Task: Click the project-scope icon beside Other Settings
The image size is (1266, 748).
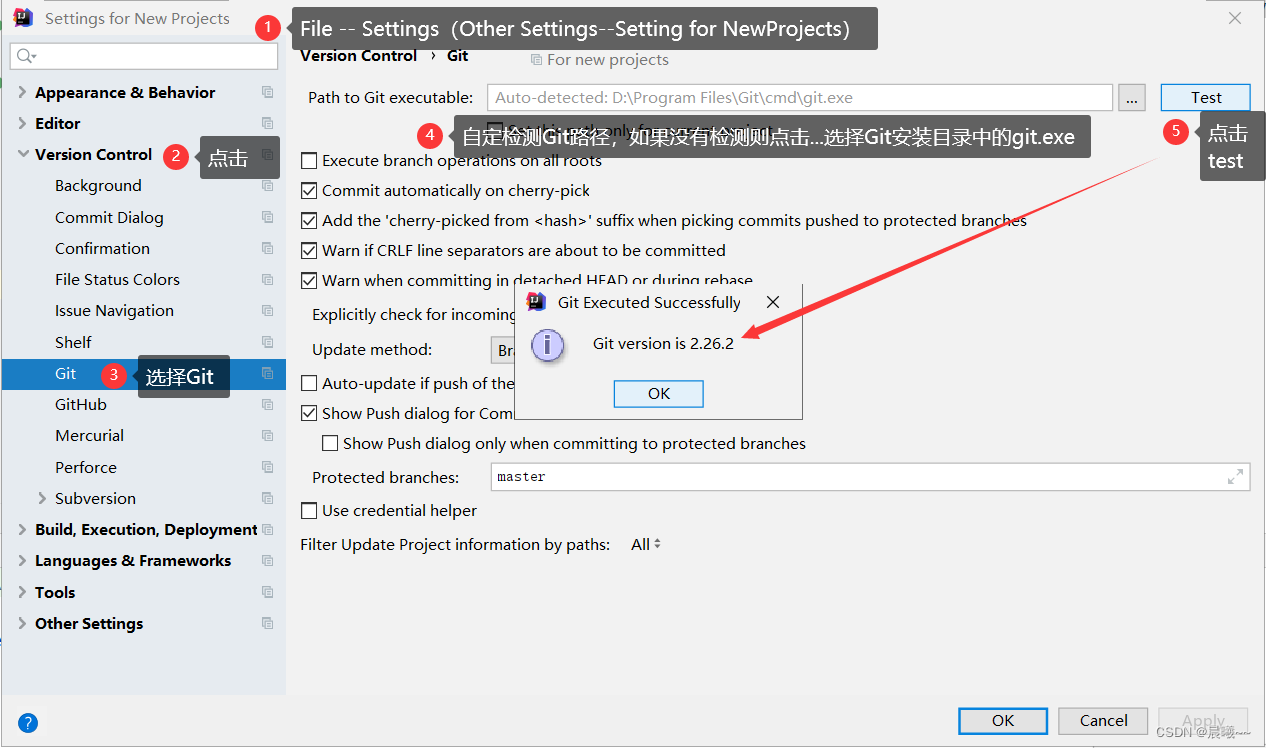Action: point(267,623)
